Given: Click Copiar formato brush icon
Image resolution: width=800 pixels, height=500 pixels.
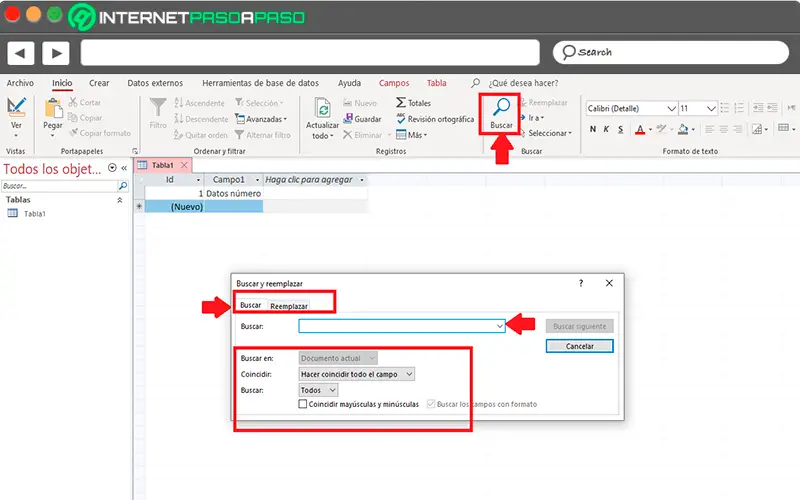Looking at the screenshot, I should coord(73,133).
